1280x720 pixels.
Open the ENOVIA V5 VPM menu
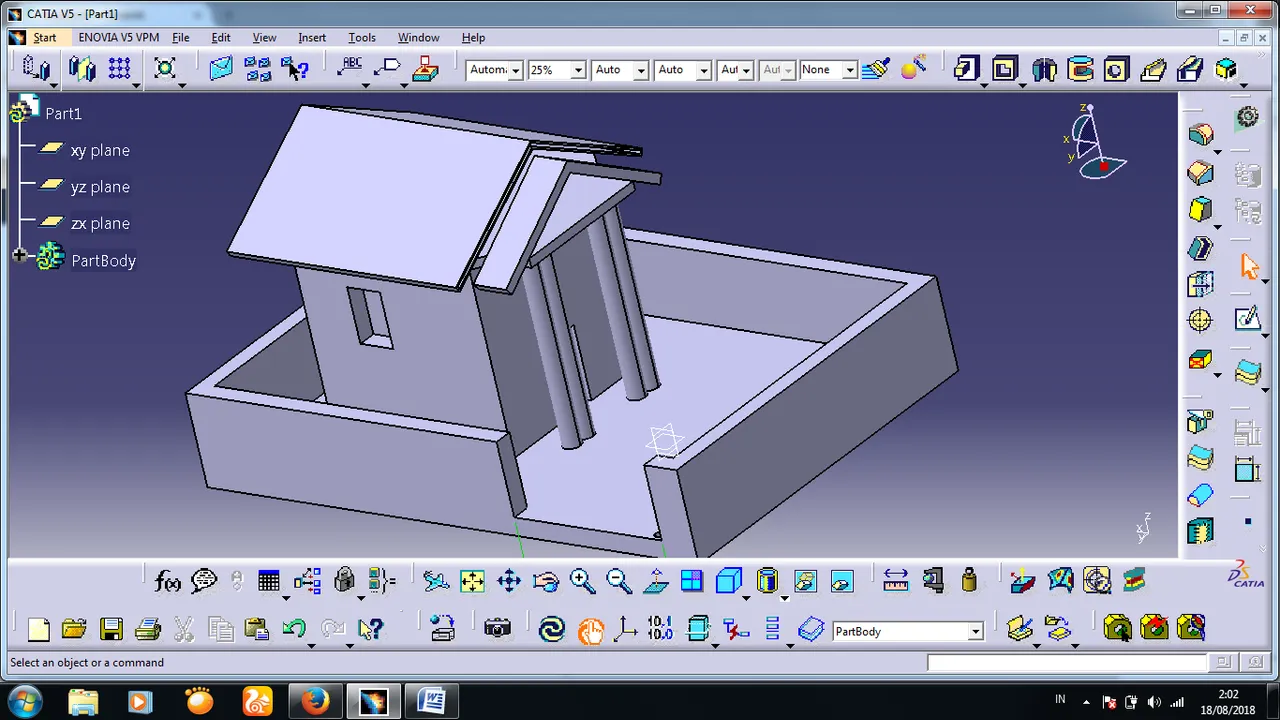coord(118,38)
